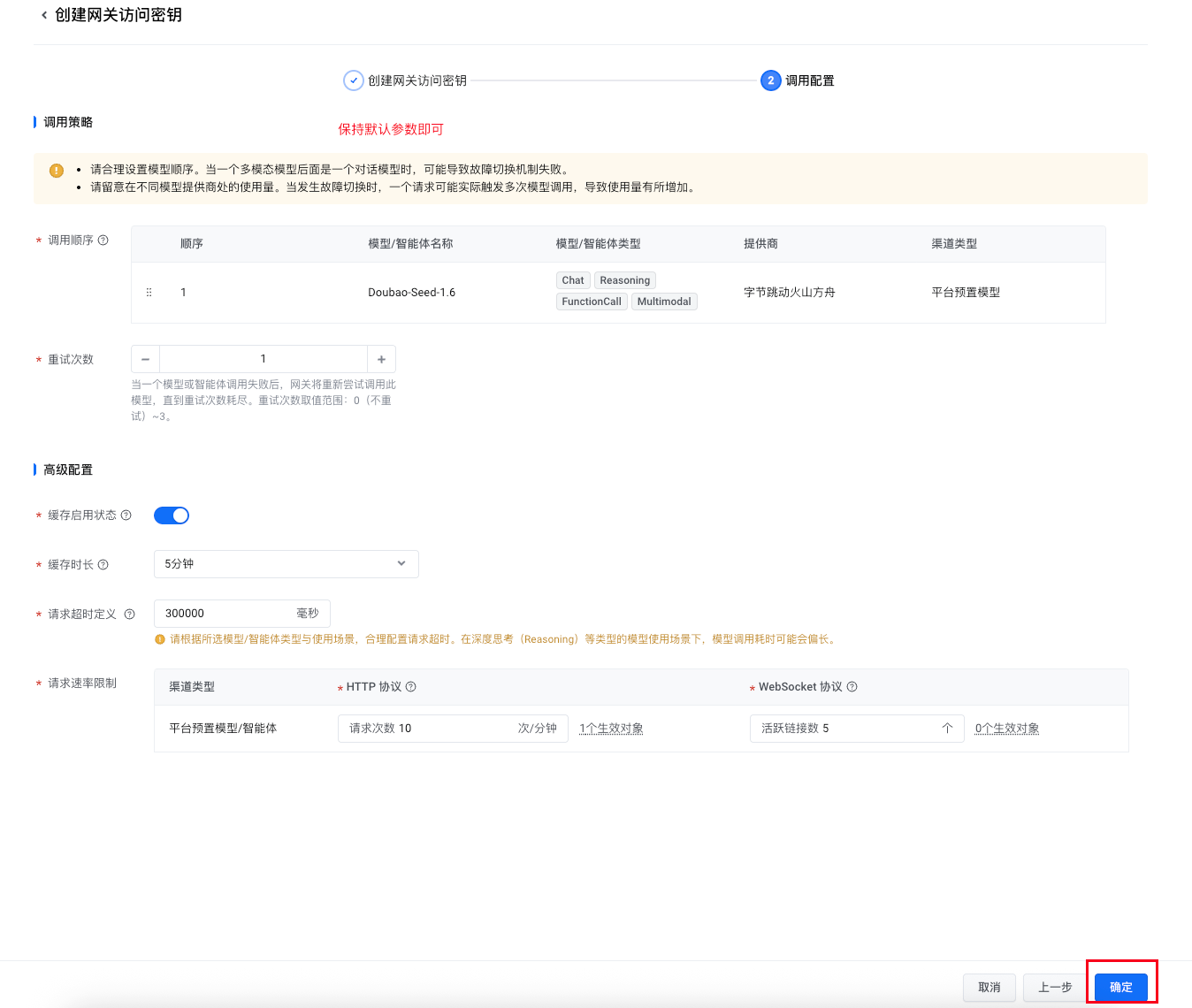Click the help icon next to 调用顺序

click(103, 241)
